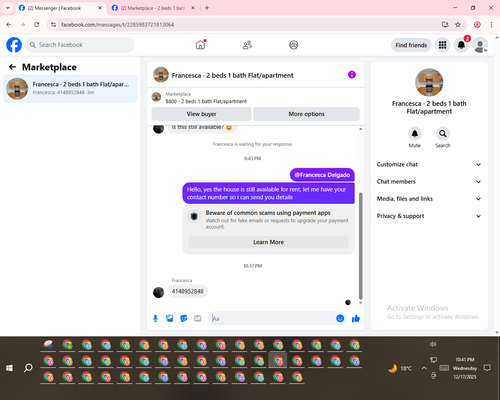
Task: Switch to Marketplace 2 beds browser tab
Action: pos(152,8)
